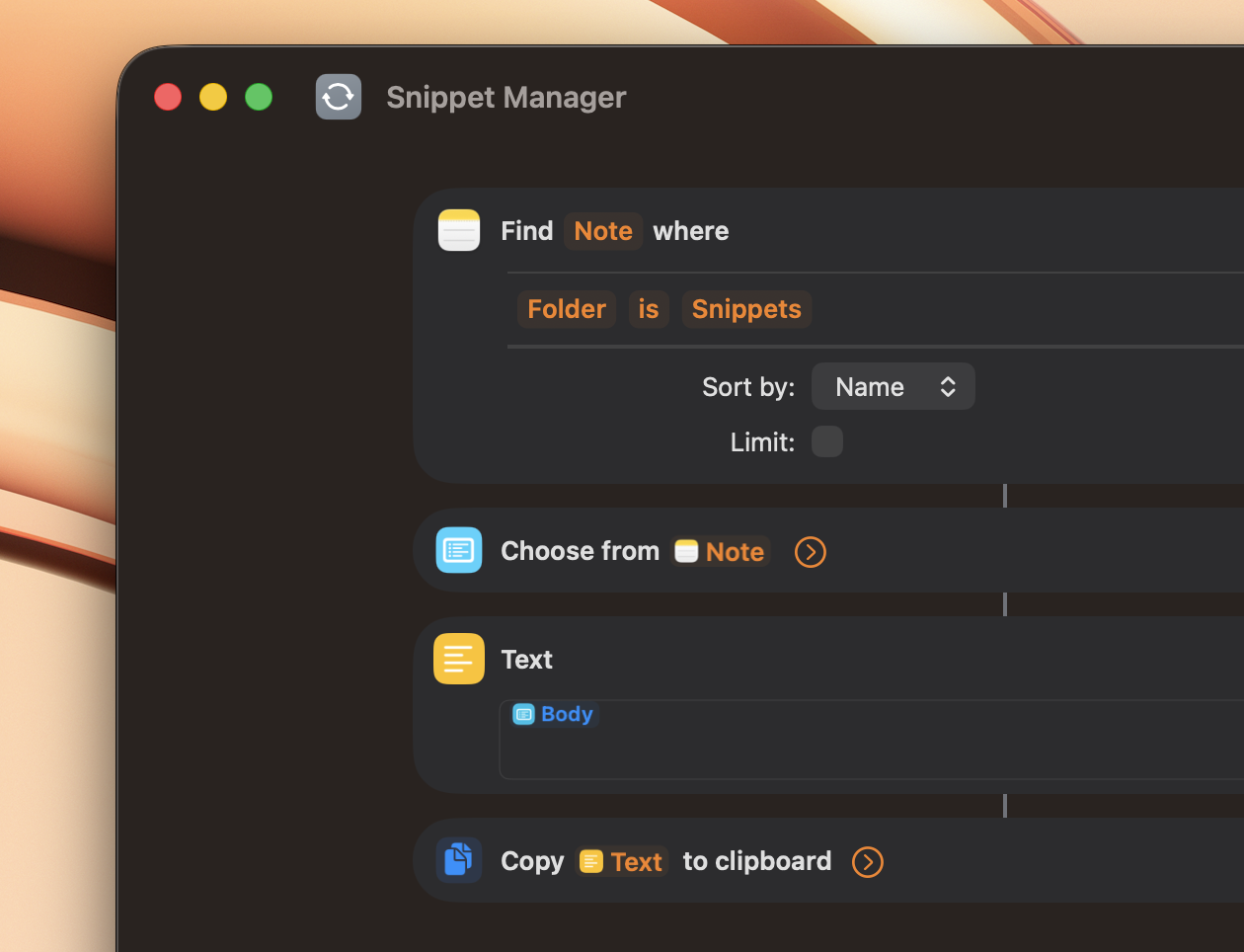The image size is (1244, 952).
Task: Click the Snippet Manager window title
Action: [x=506, y=97]
